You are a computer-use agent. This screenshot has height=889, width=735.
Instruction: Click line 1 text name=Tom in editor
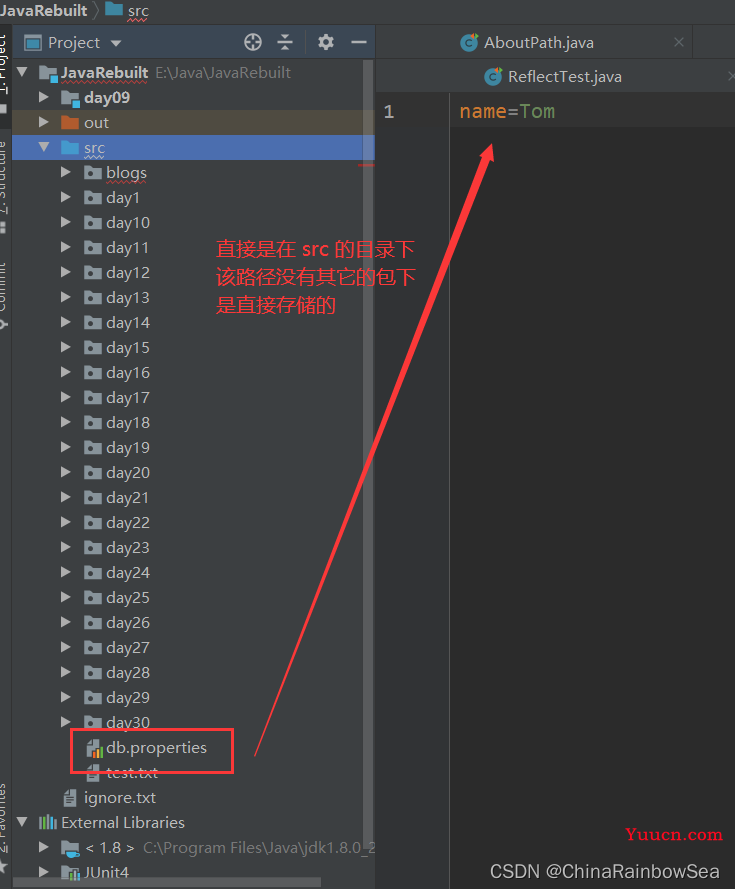[x=507, y=111]
